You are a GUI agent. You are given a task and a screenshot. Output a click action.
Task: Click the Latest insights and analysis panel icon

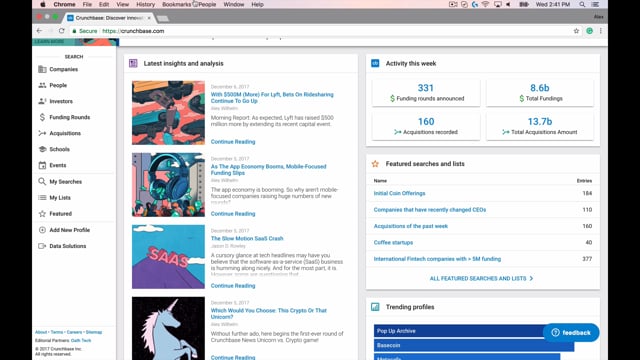(133, 63)
